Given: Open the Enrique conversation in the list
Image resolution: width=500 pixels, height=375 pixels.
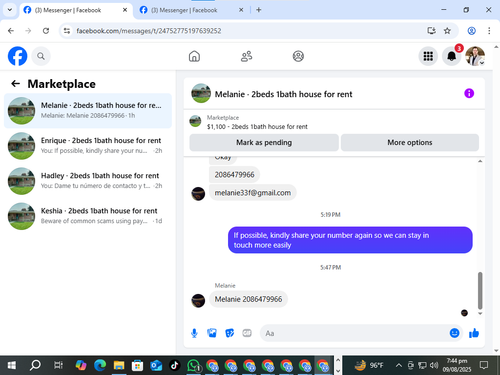Looking at the screenshot, I should click(88, 146).
